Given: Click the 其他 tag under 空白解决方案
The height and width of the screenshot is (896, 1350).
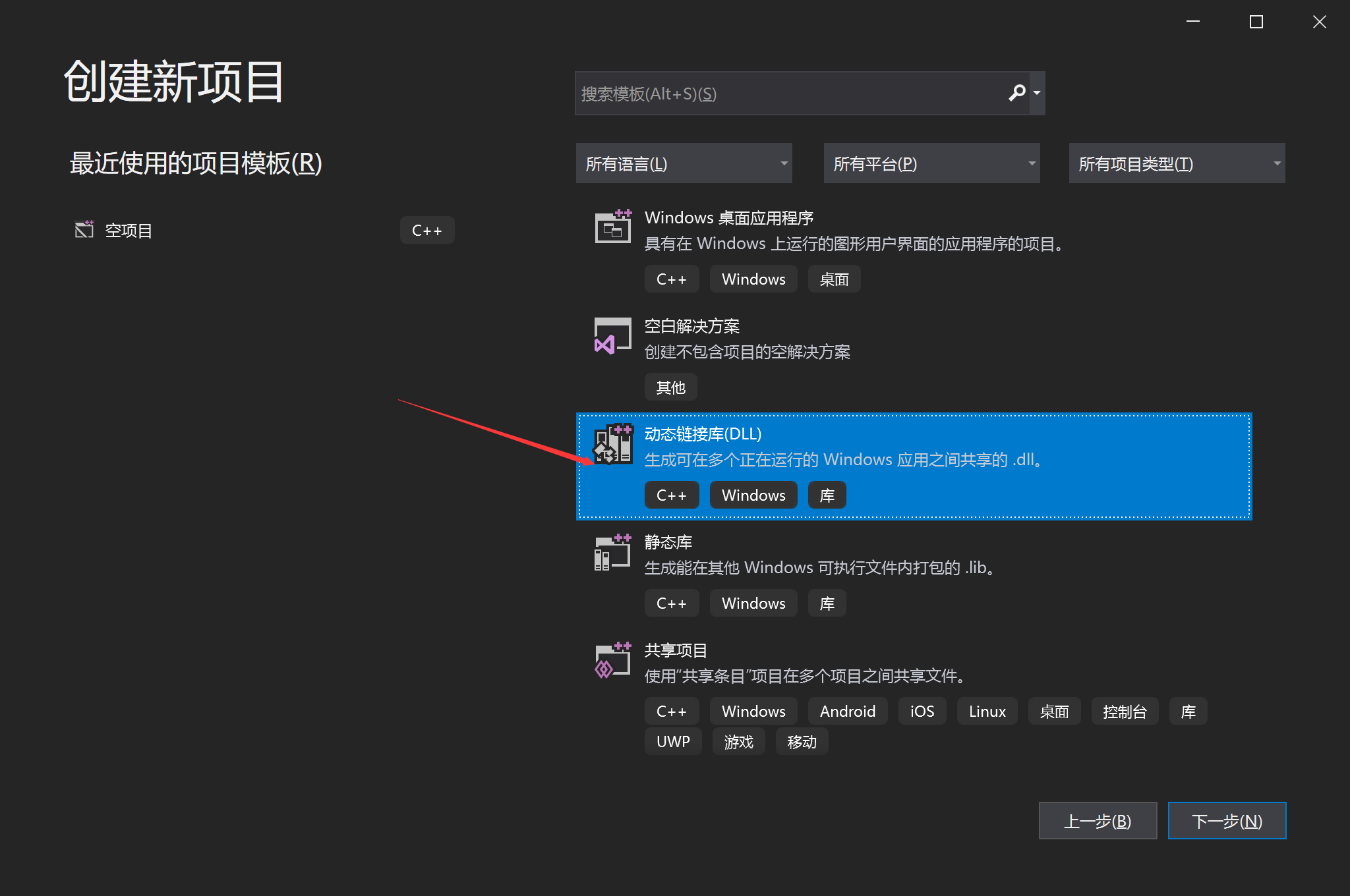Looking at the screenshot, I should click(670, 387).
